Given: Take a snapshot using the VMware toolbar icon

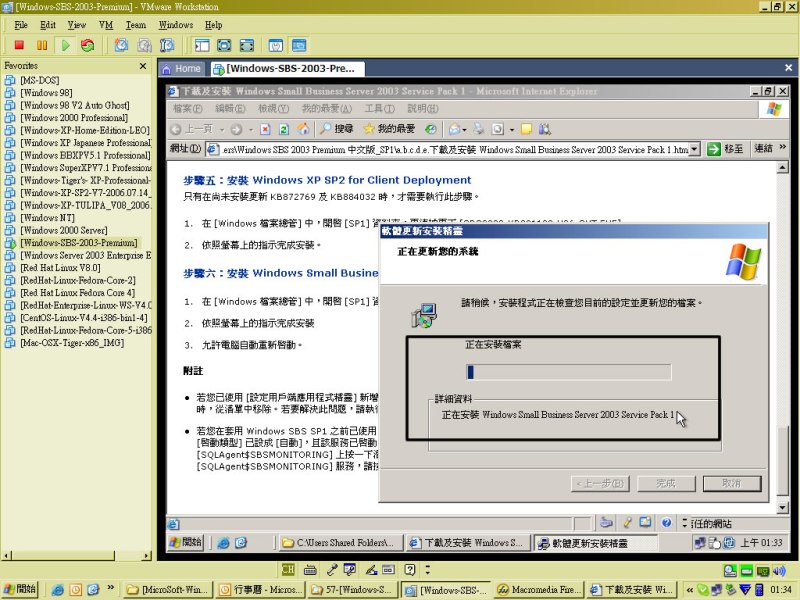Looking at the screenshot, I should point(121,45).
